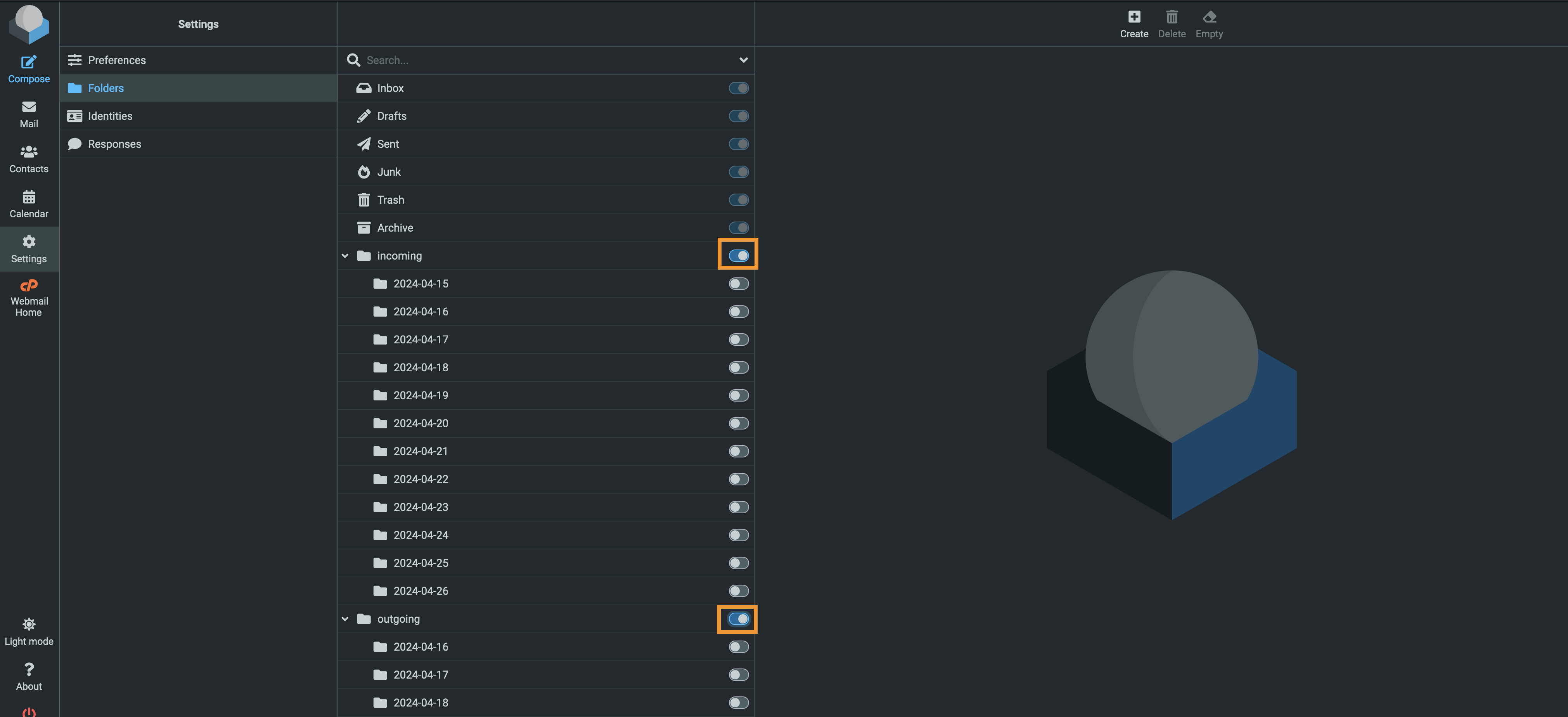Toggle subscription for the outgoing folder
This screenshot has width=1568, height=717.
coord(738,619)
